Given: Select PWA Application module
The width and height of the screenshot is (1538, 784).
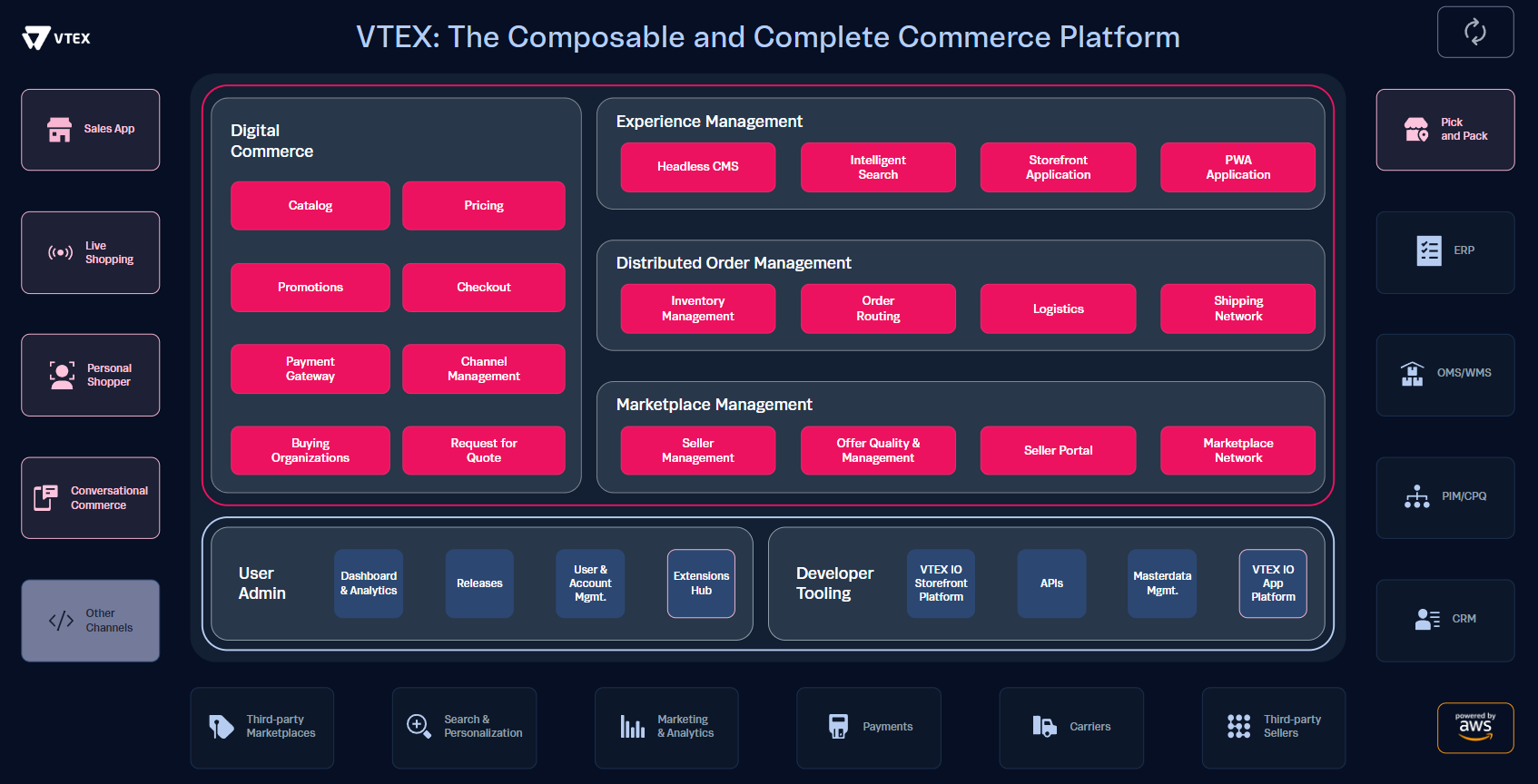Looking at the screenshot, I should [1238, 167].
